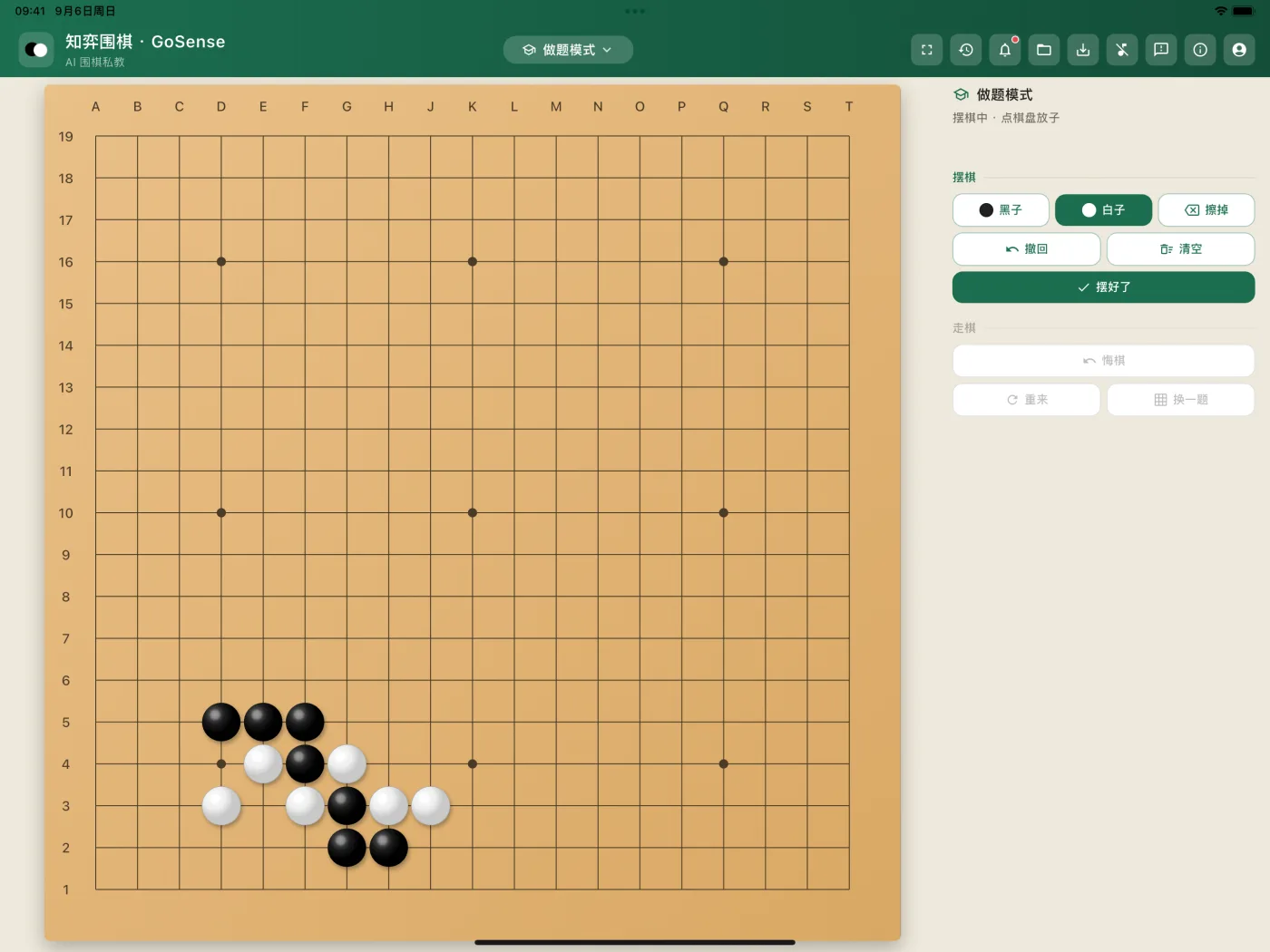This screenshot has width=1270, height=952.
Task: Click the graduation cap icon beside 做题模式 heading
Action: 962,95
